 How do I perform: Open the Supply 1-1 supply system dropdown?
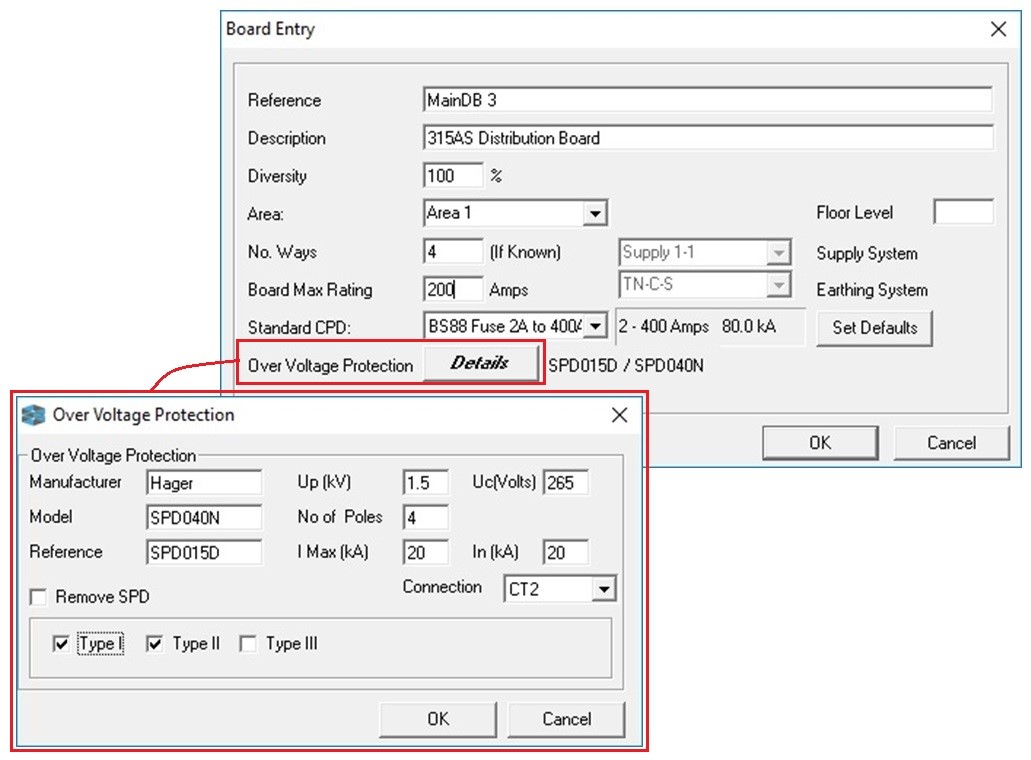[779, 252]
